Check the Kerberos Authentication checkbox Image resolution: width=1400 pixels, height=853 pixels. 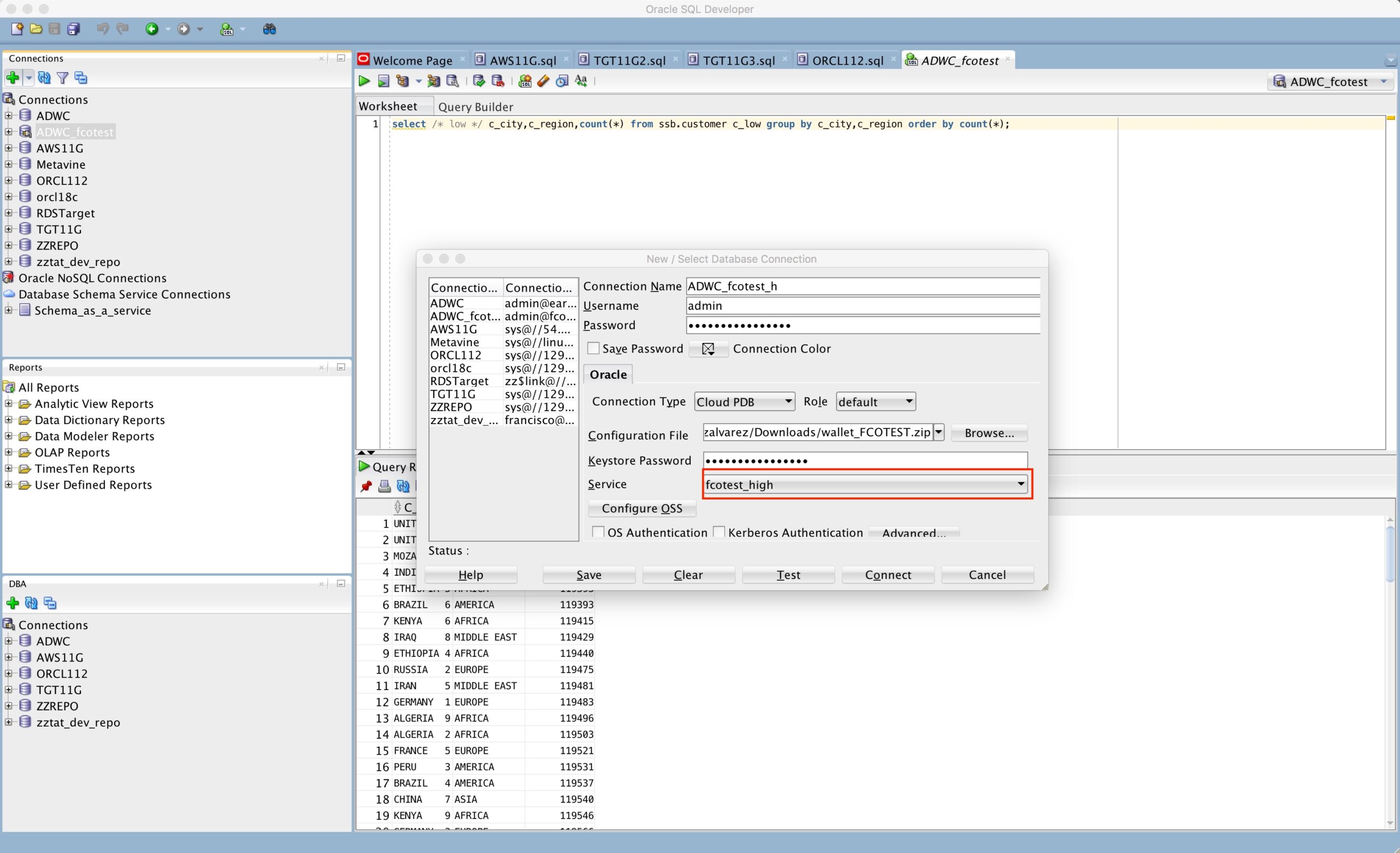pyautogui.click(x=719, y=532)
